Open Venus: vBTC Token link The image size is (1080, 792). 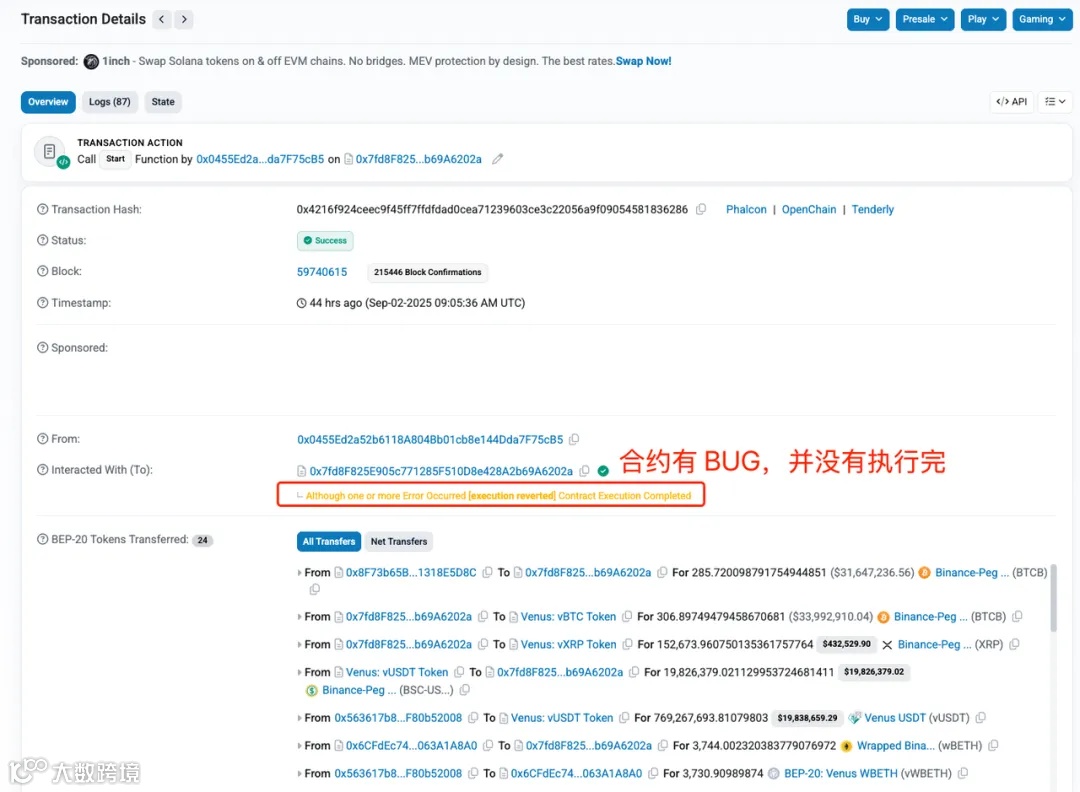pyautogui.click(x=568, y=616)
